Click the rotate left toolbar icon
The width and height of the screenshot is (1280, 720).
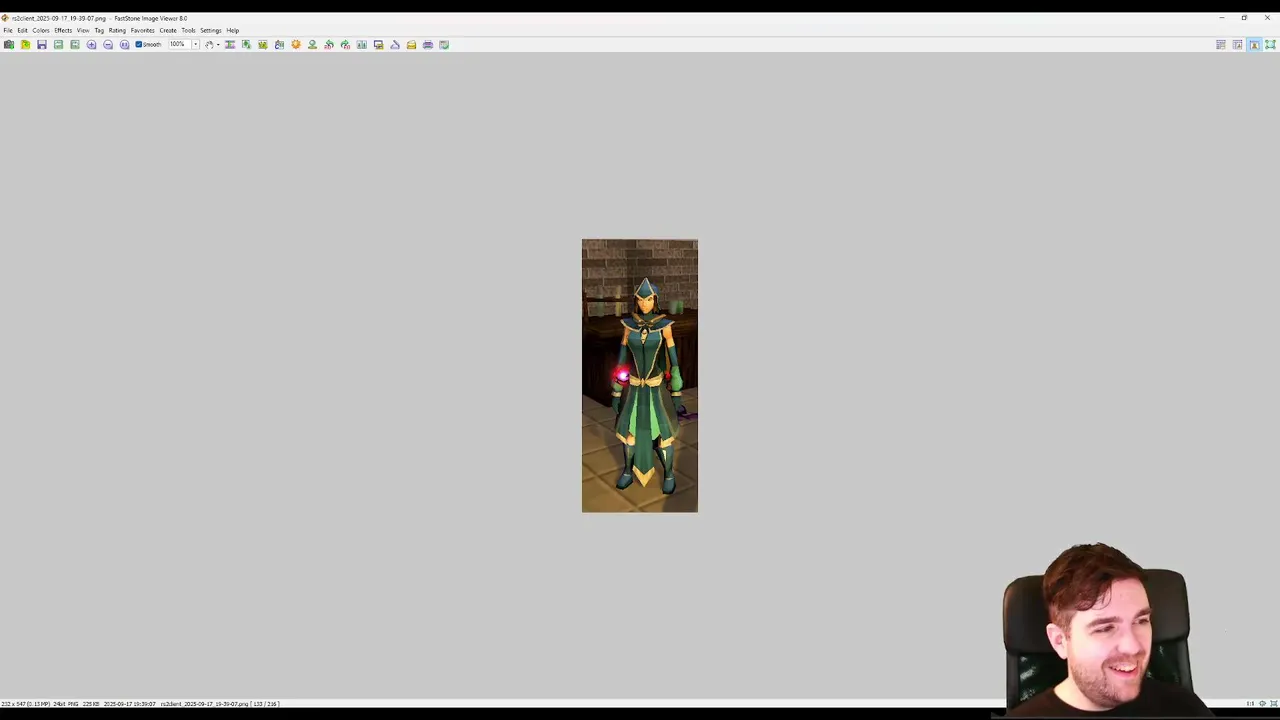coord(329,44)
